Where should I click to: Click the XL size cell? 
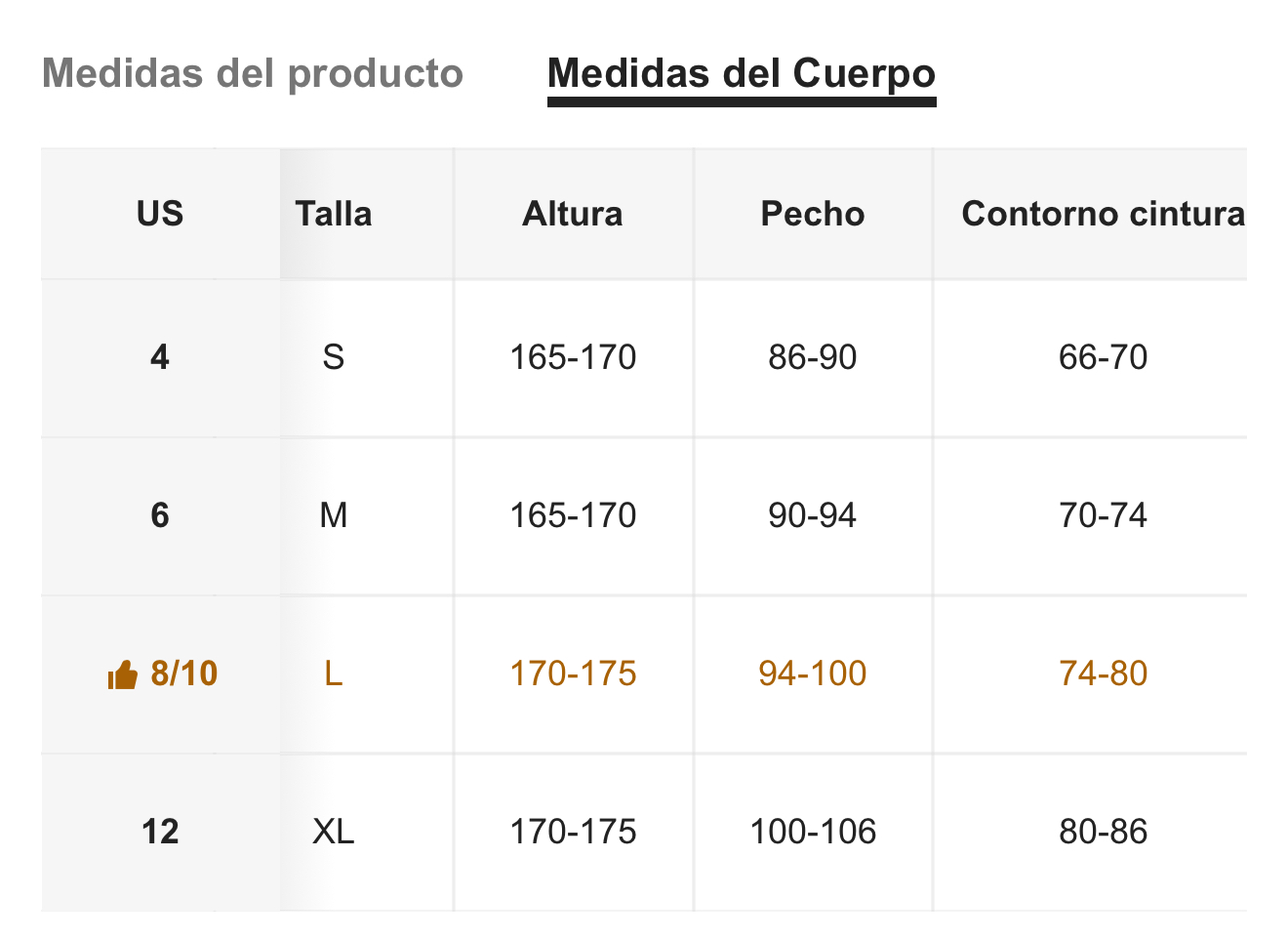334,833
